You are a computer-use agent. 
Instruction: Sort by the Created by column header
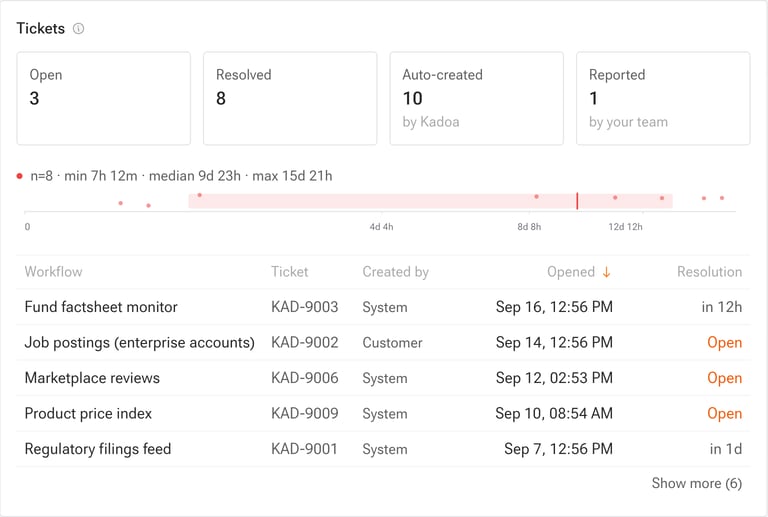(x=395, y=272)
